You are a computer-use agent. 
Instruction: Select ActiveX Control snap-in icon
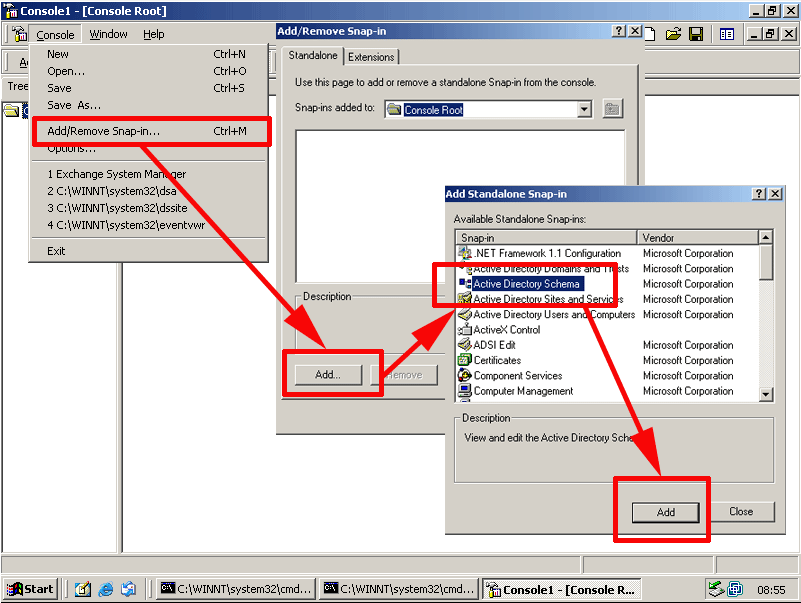pos(464,330)
